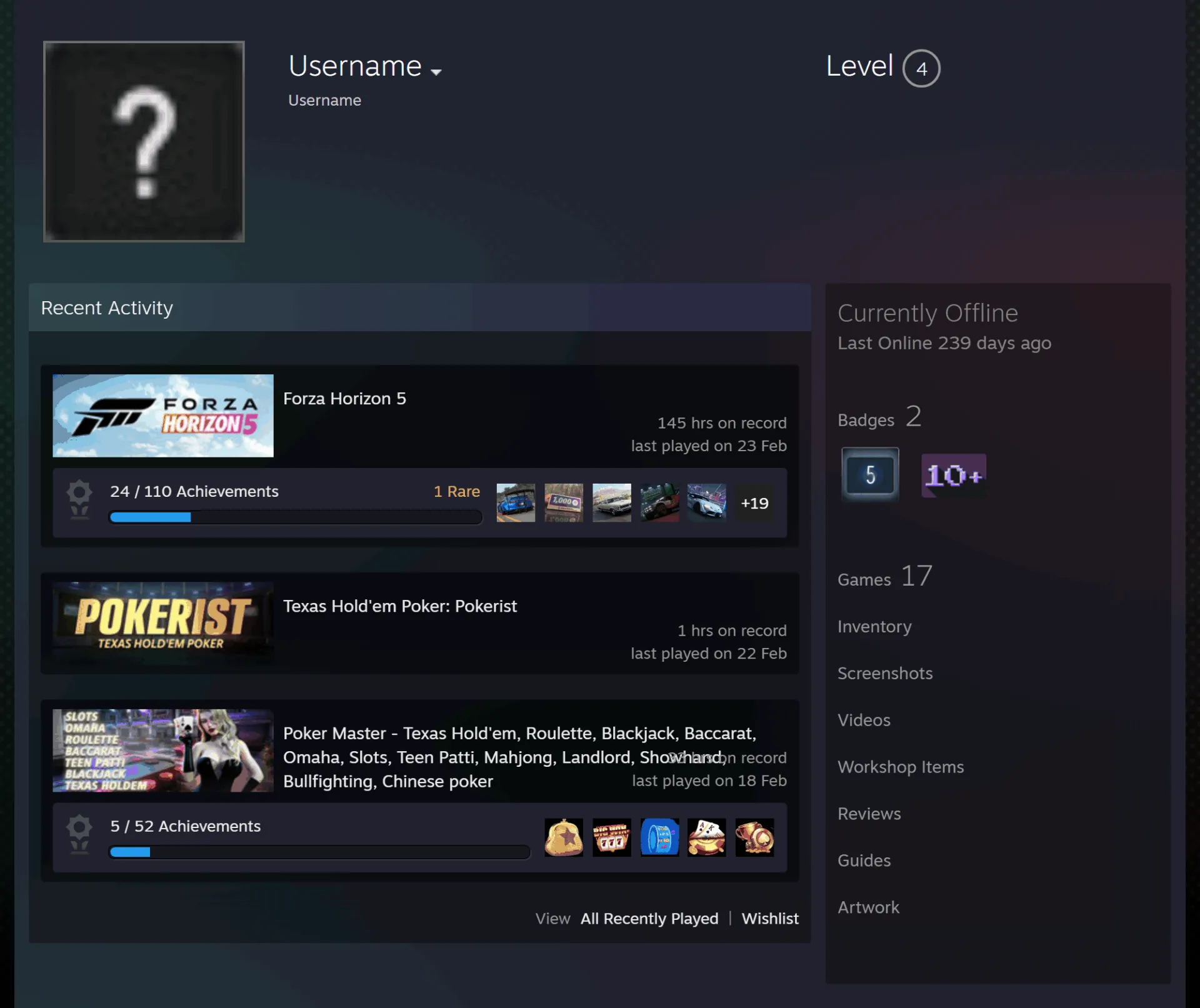The height and width of the screenshot is (1008, 1200).
Task: Click the Forza achievements progress bar
Action: click(x=296, y=517)
